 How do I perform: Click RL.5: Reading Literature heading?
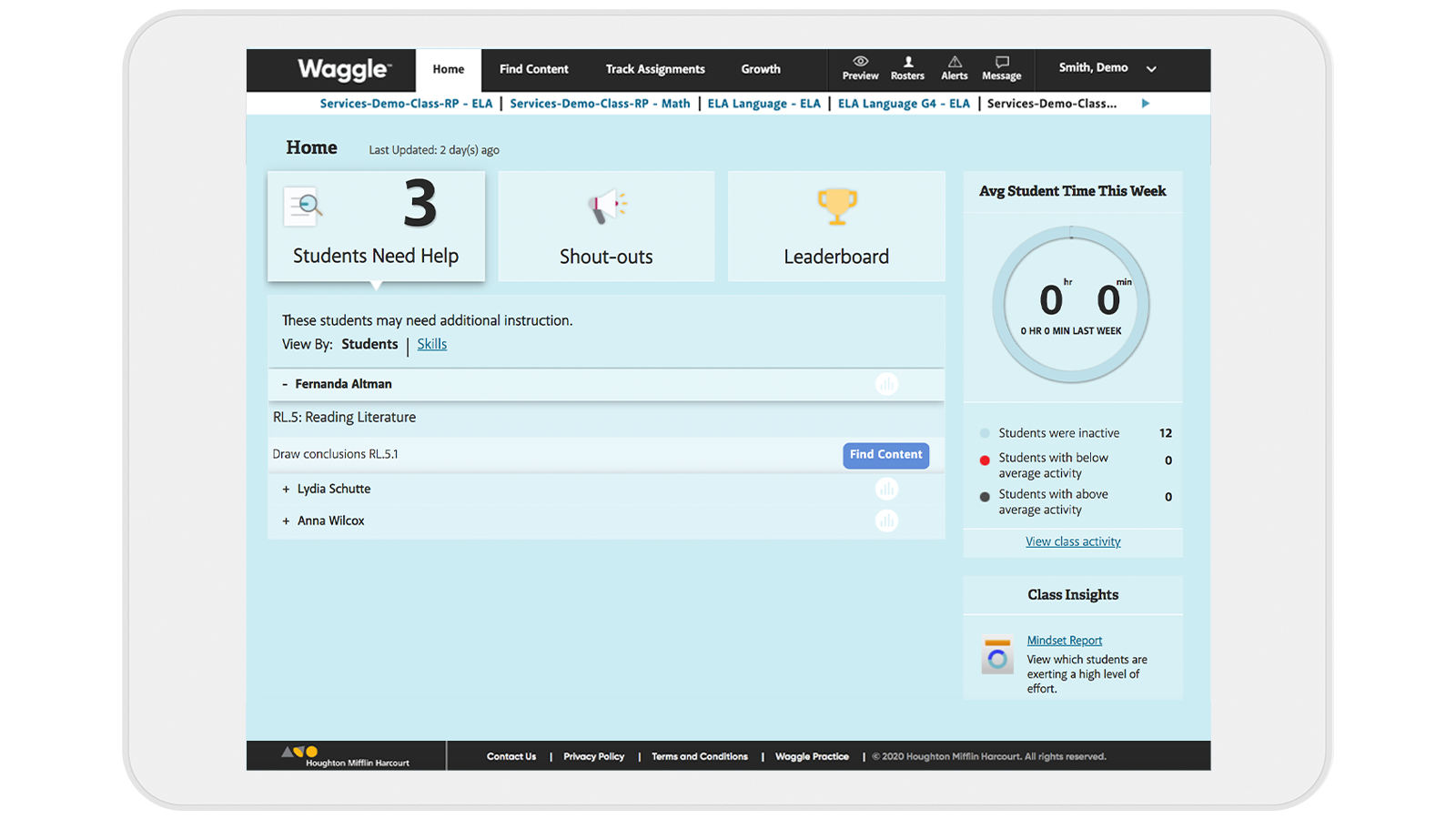345,417
